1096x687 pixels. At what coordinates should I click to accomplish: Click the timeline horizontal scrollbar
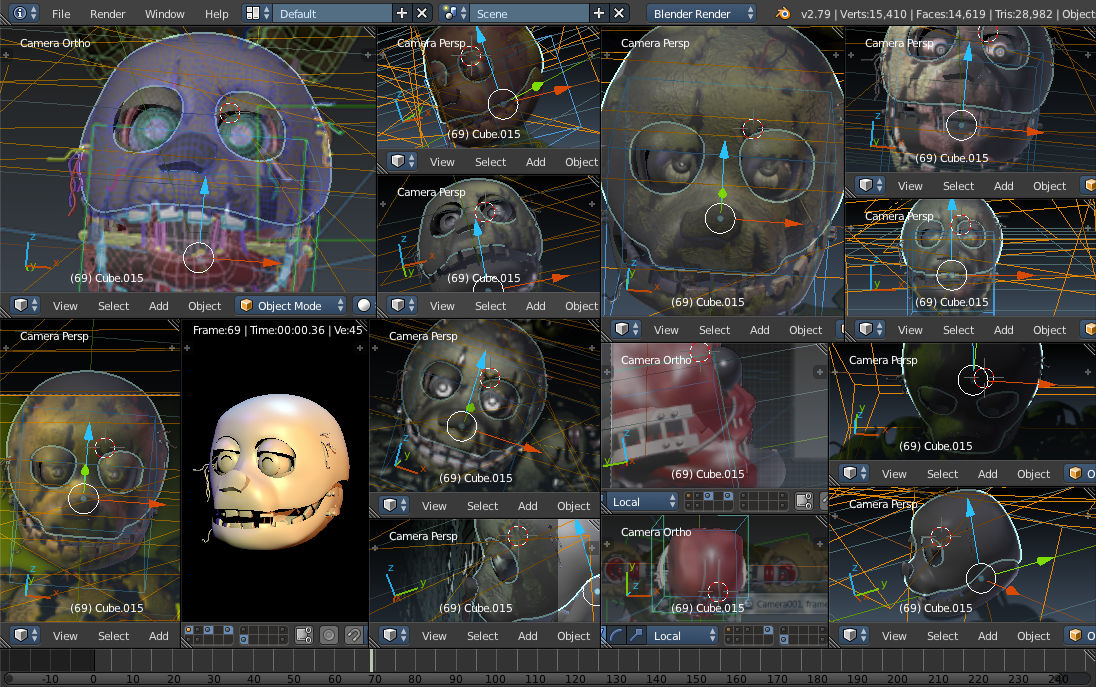[548, 679]
